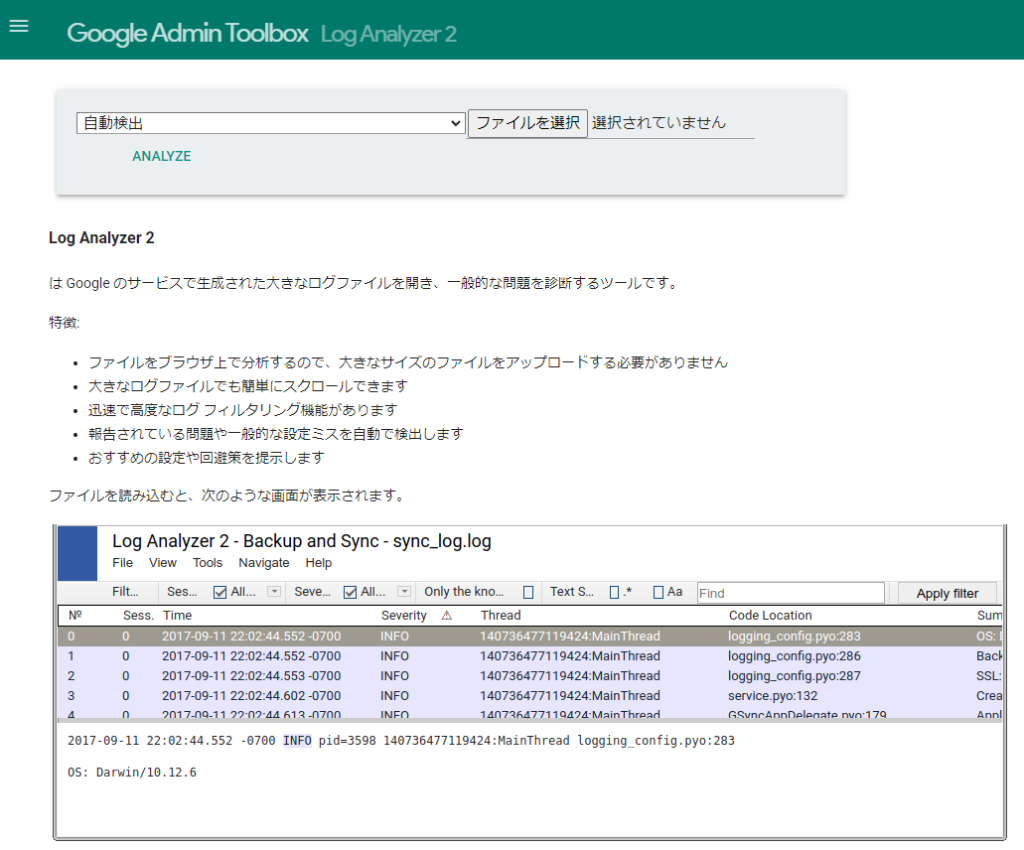Click the ファイルを選択 button

coord(528,123)
